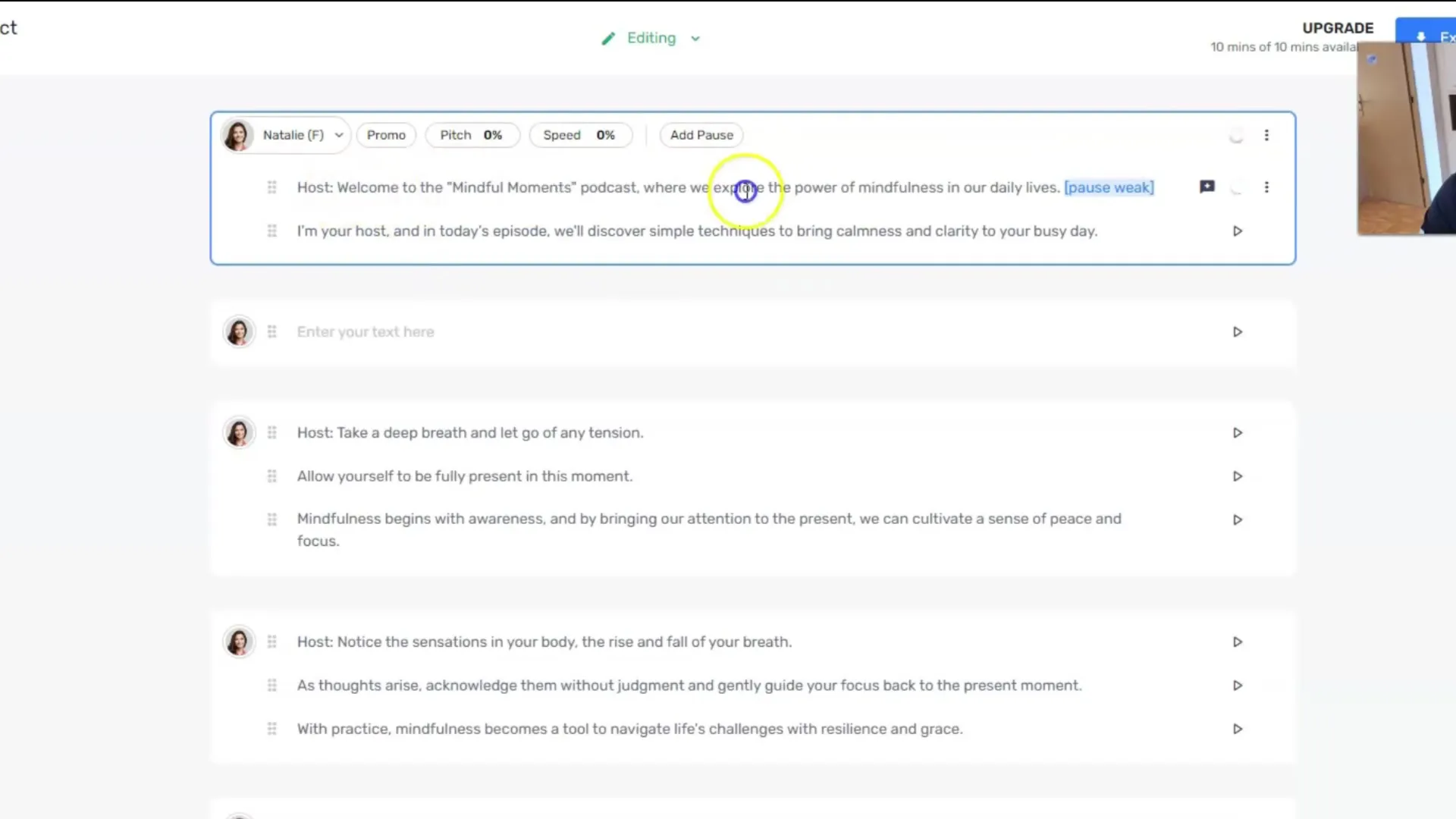Click drag handle of "Allow yourself" line

click(x=271, y=476)
